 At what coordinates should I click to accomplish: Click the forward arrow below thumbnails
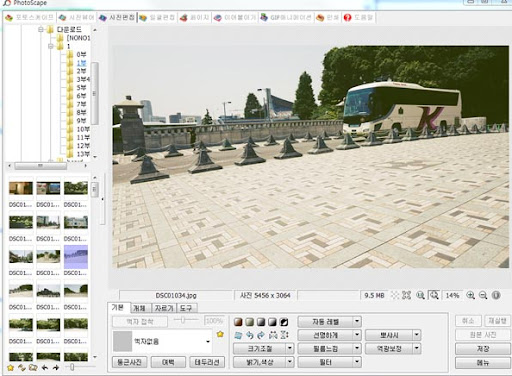[x=56, y=368]
